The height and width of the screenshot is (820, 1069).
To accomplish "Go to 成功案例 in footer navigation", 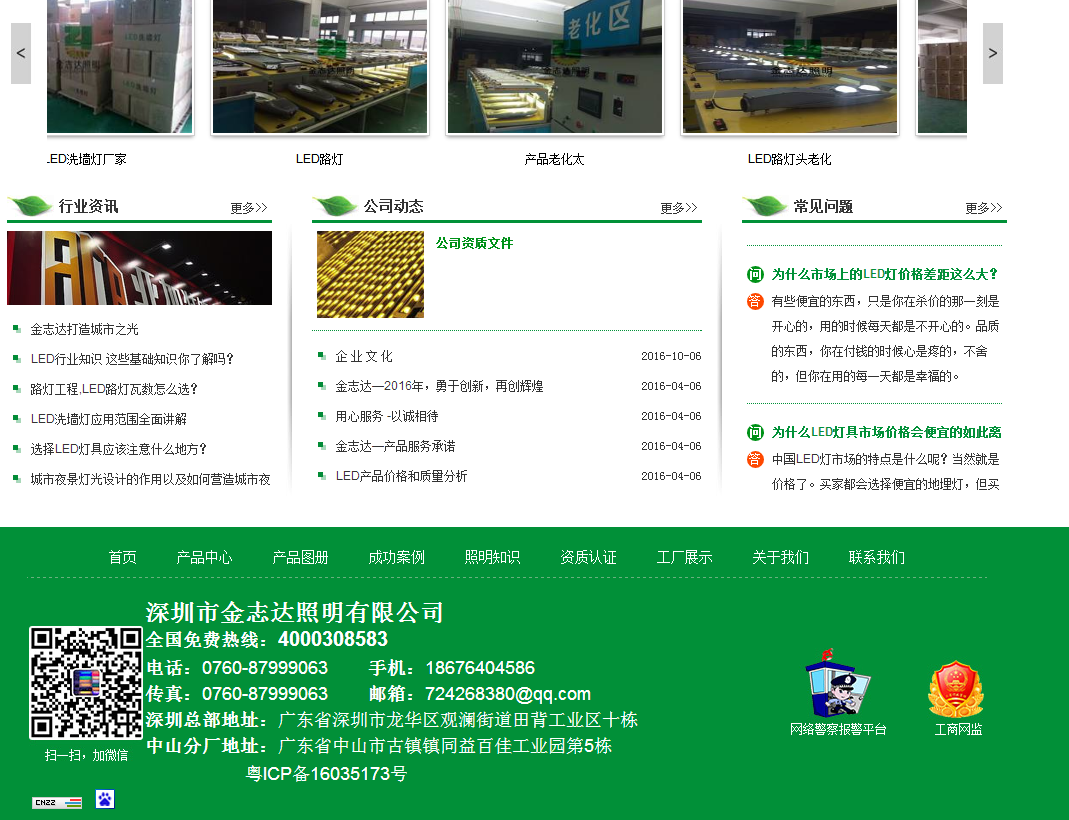I will (397, 558).
